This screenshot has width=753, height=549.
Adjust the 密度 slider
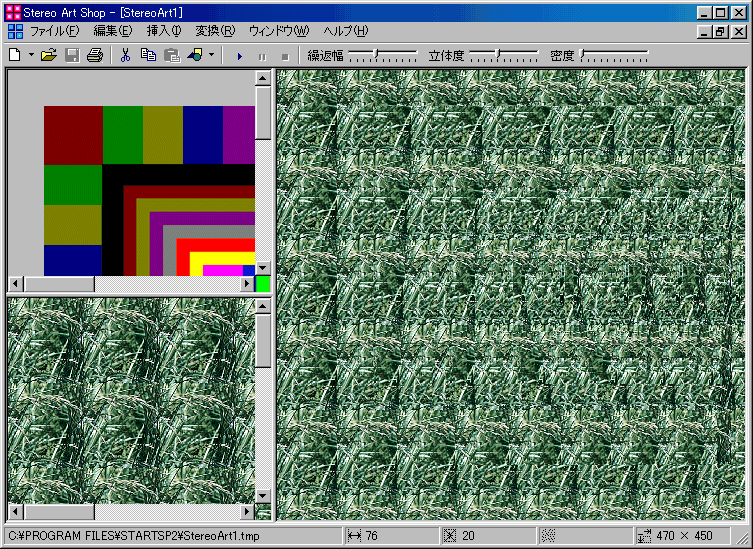(614, 55)
